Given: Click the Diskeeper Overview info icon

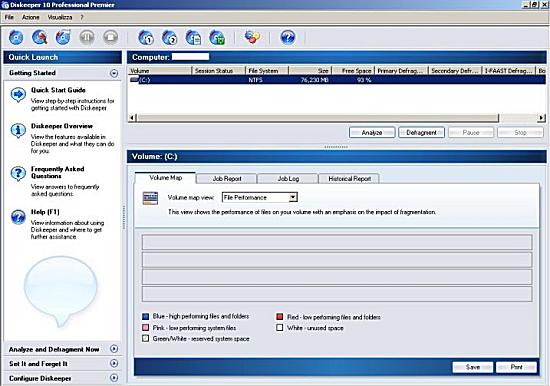Looking at the screenshot, I should pyautogui.click(x=18, y=131).
